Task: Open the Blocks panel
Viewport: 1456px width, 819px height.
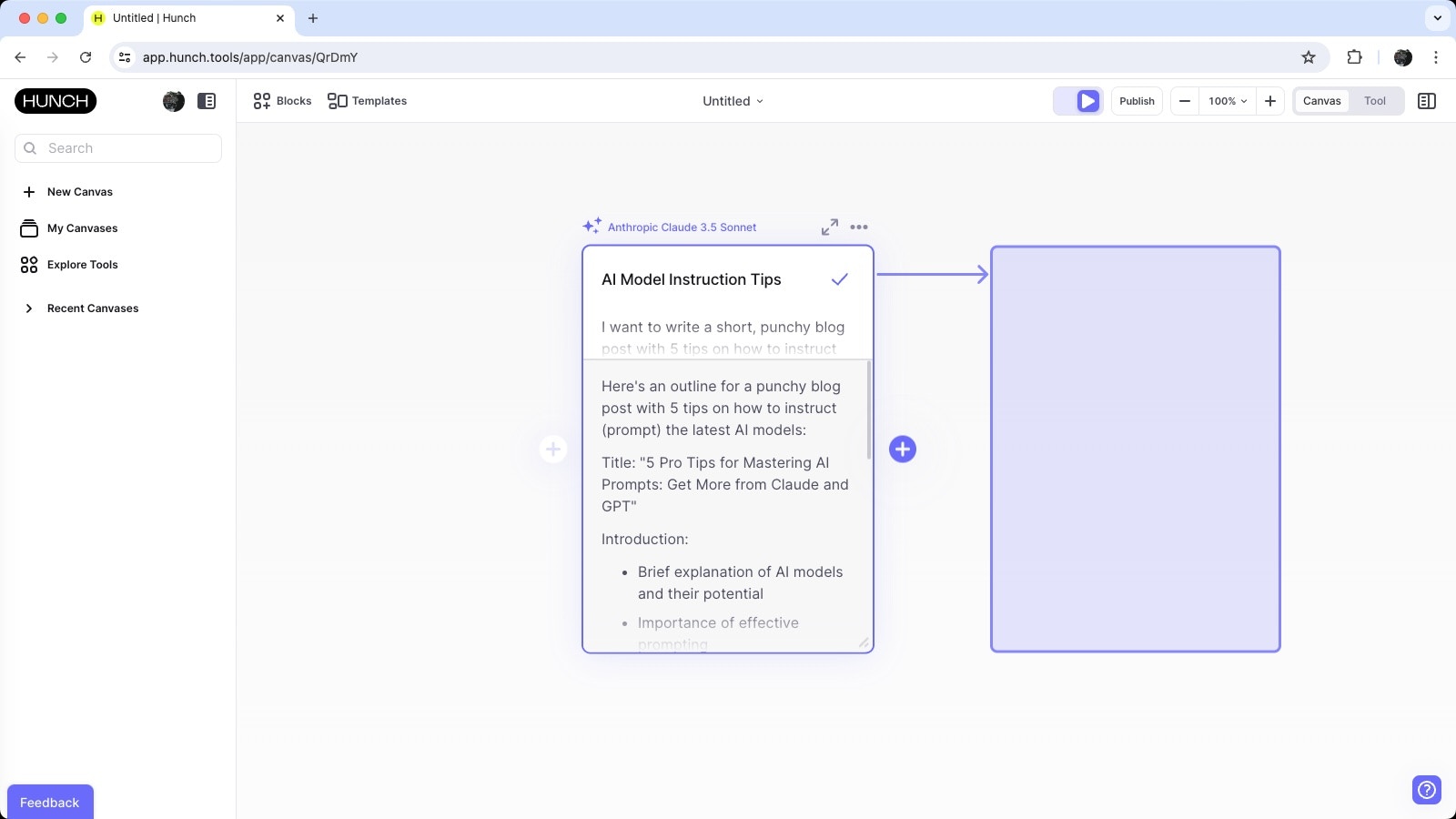Action: (282, 101)
